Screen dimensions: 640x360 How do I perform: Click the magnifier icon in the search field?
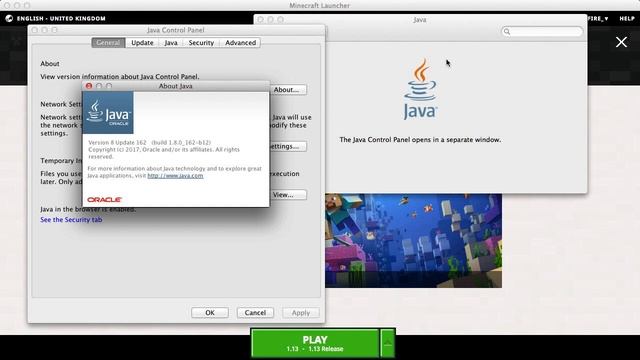(x=507, y=31)
